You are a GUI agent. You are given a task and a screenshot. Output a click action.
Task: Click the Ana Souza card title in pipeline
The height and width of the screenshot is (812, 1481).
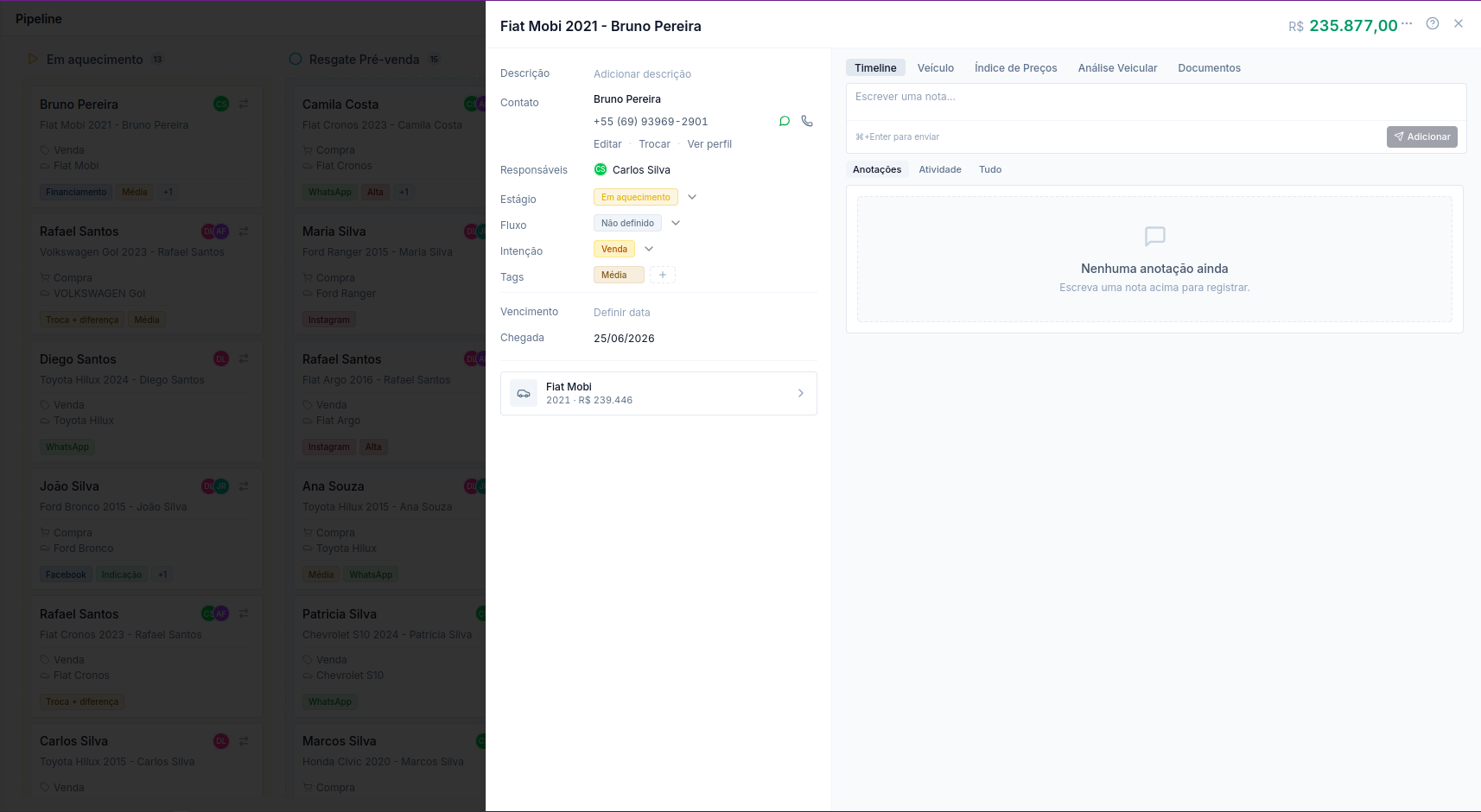[334, 486]
